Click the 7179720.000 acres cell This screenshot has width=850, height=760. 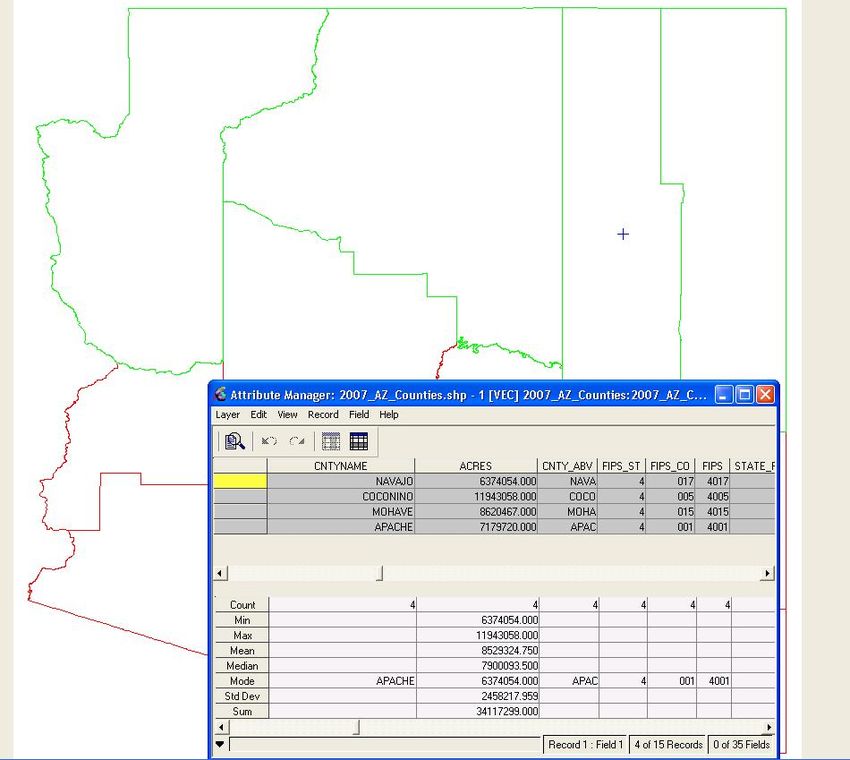point(476,526)
